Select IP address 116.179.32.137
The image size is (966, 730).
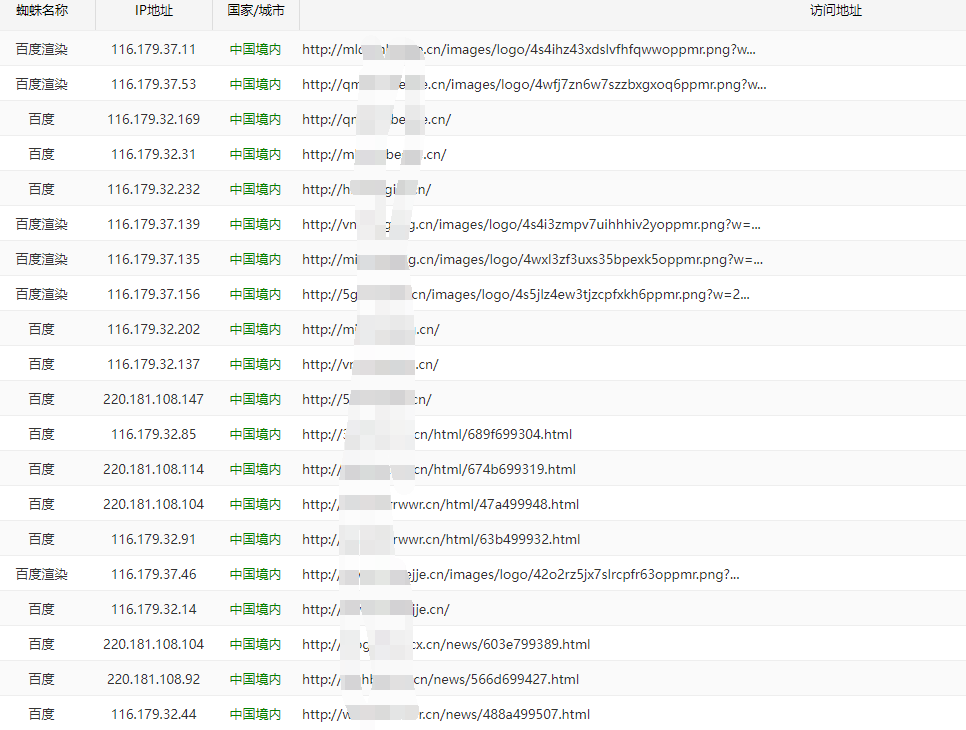pos(153,364)
